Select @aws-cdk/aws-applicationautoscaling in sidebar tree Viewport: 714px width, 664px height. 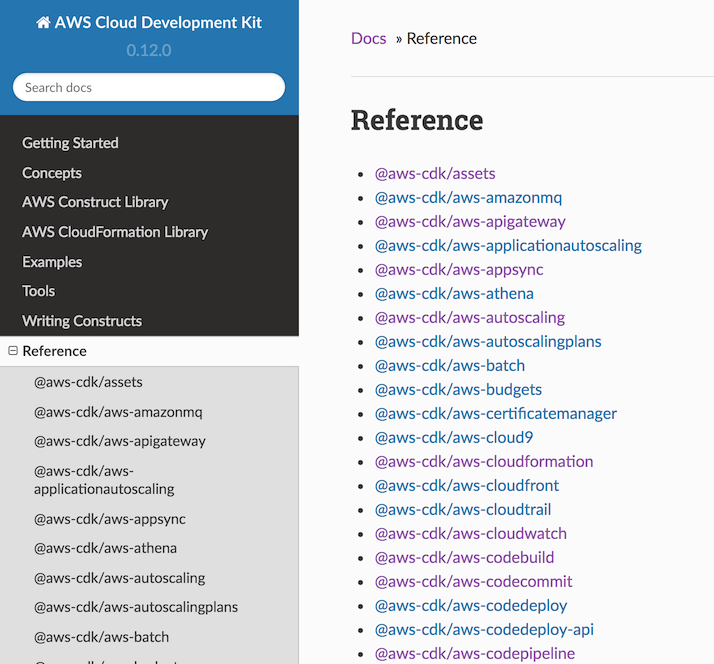[104, 480]
